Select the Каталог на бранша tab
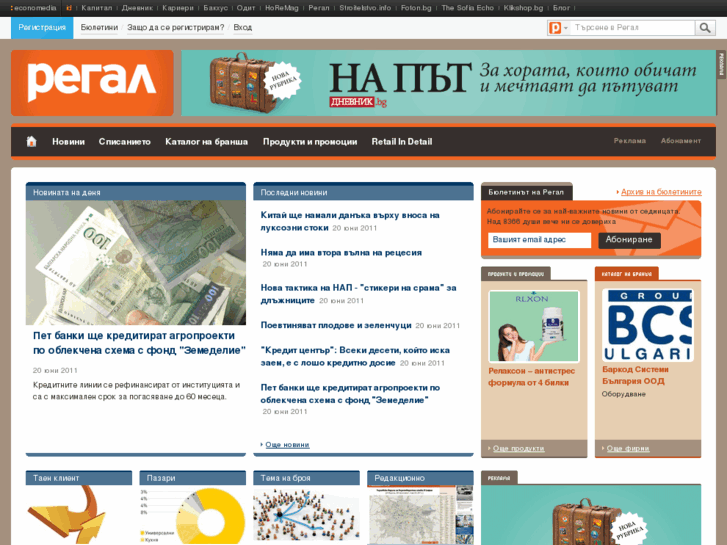Screen dimensions: 727x545 coord(626,274)
